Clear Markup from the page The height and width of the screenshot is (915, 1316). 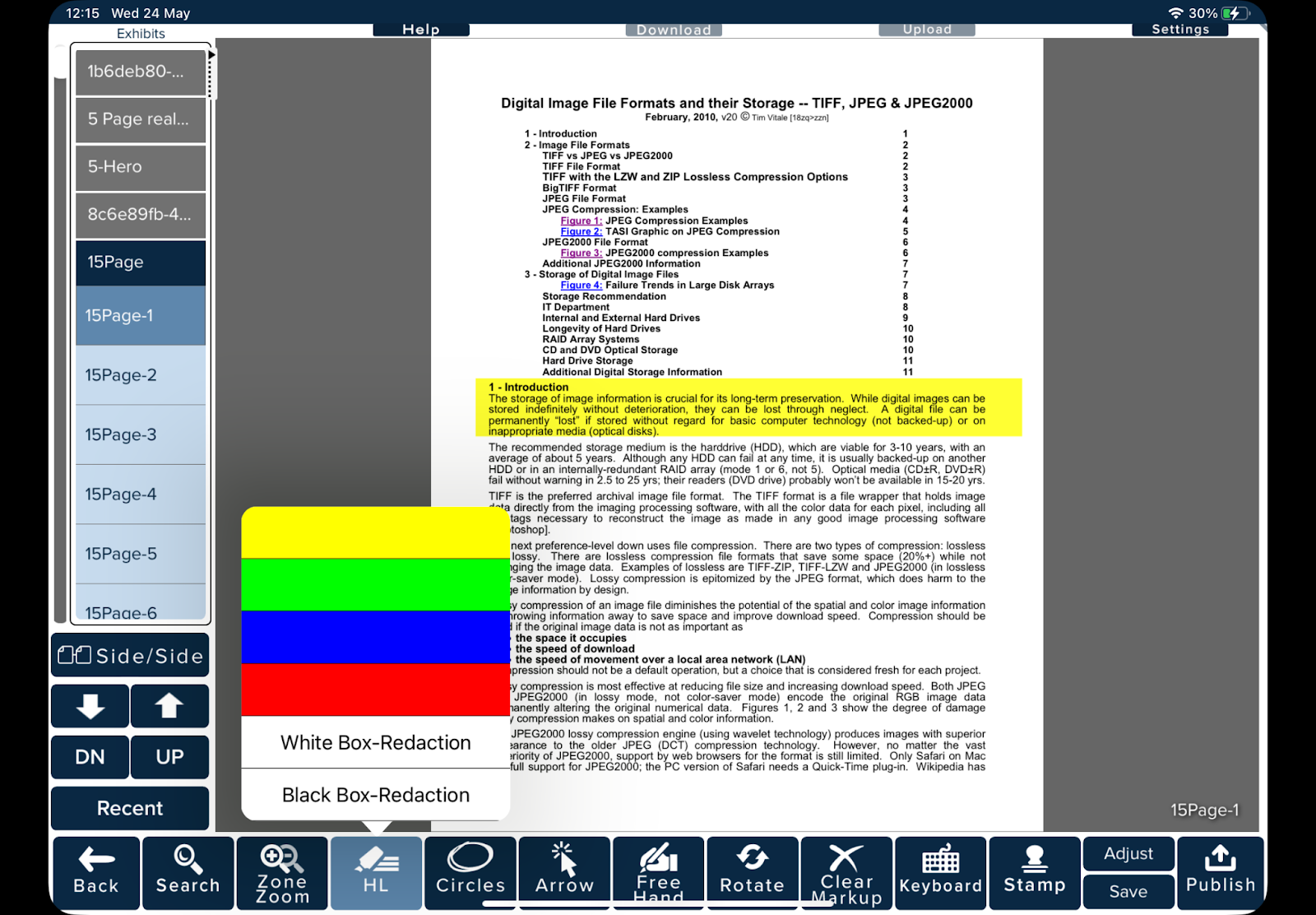coord(846,873)
